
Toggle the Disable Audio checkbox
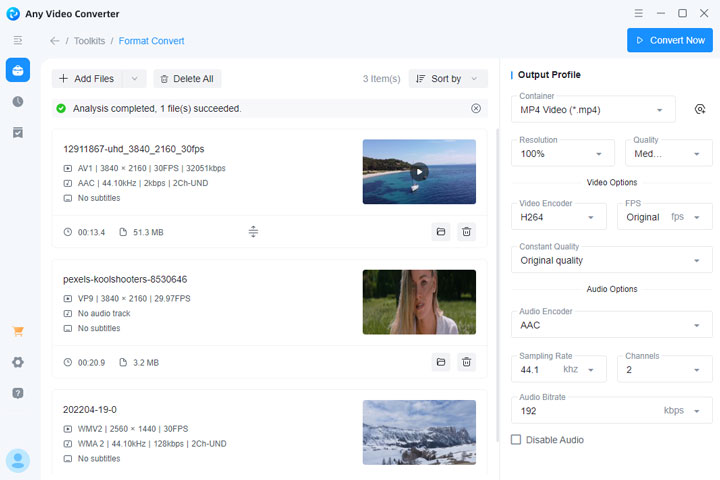point(516,440)
